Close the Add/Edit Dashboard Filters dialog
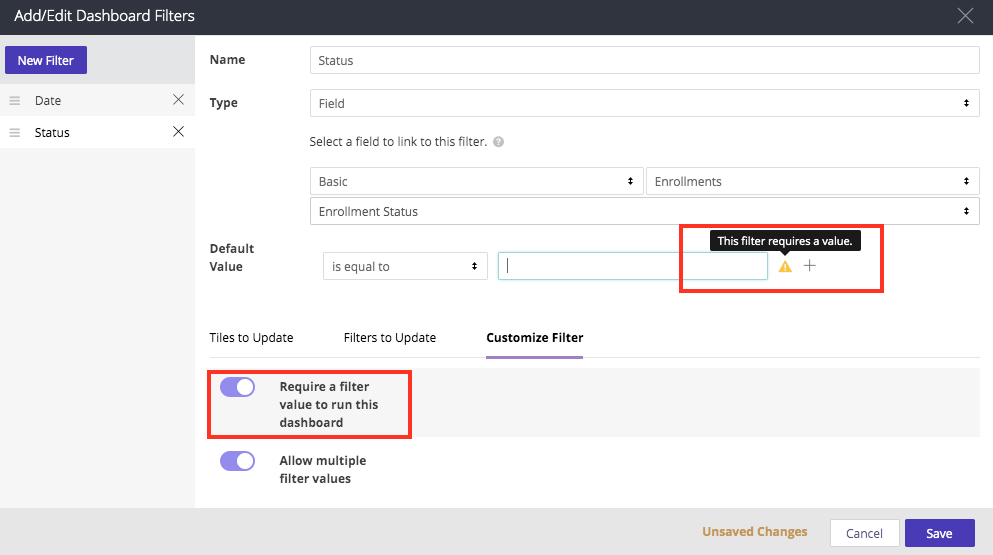993x555 pixels. click(x=965, y=15)
